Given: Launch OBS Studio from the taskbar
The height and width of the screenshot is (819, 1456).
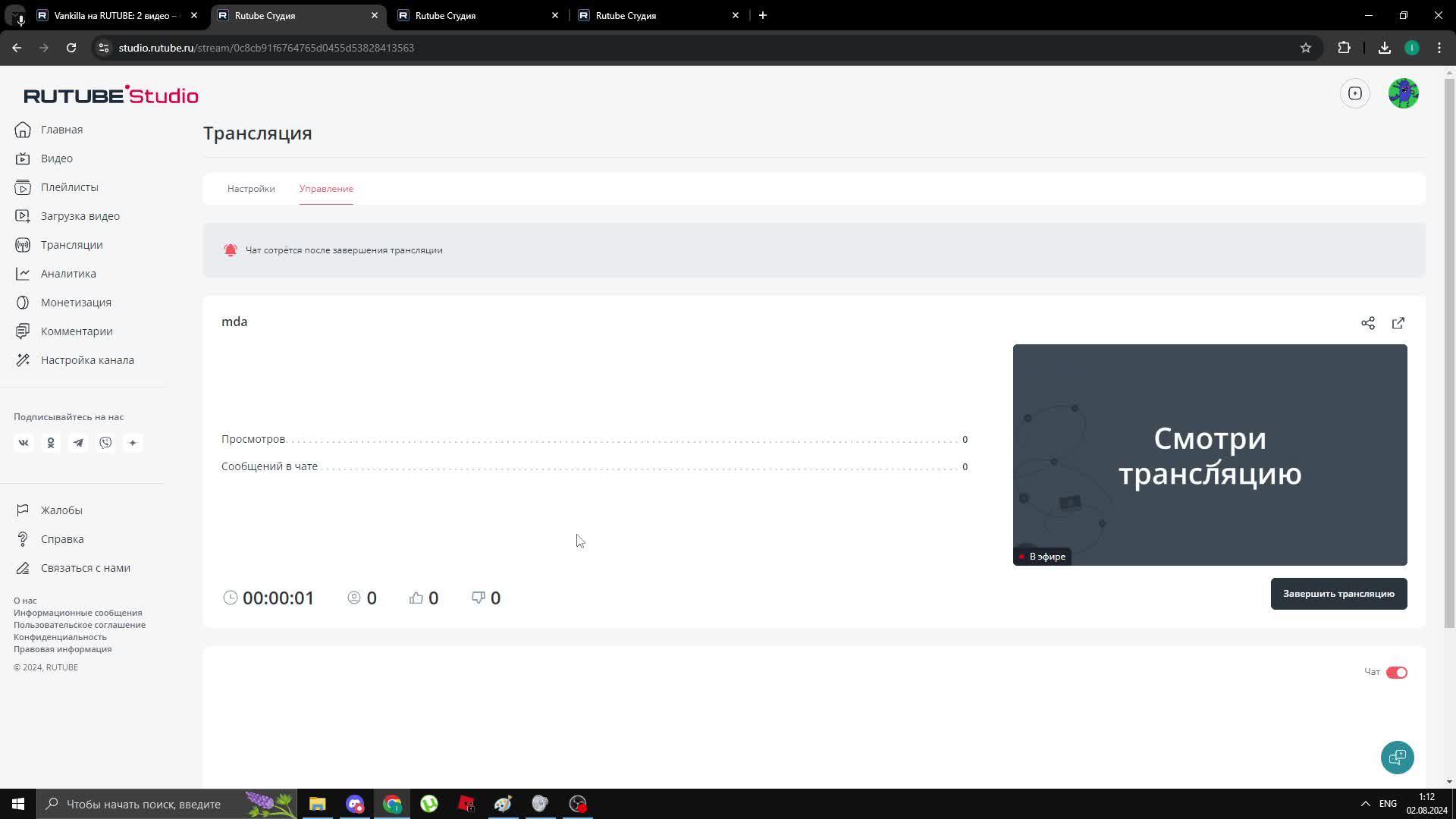Looking at the screenshot, I should pos(577,803).
